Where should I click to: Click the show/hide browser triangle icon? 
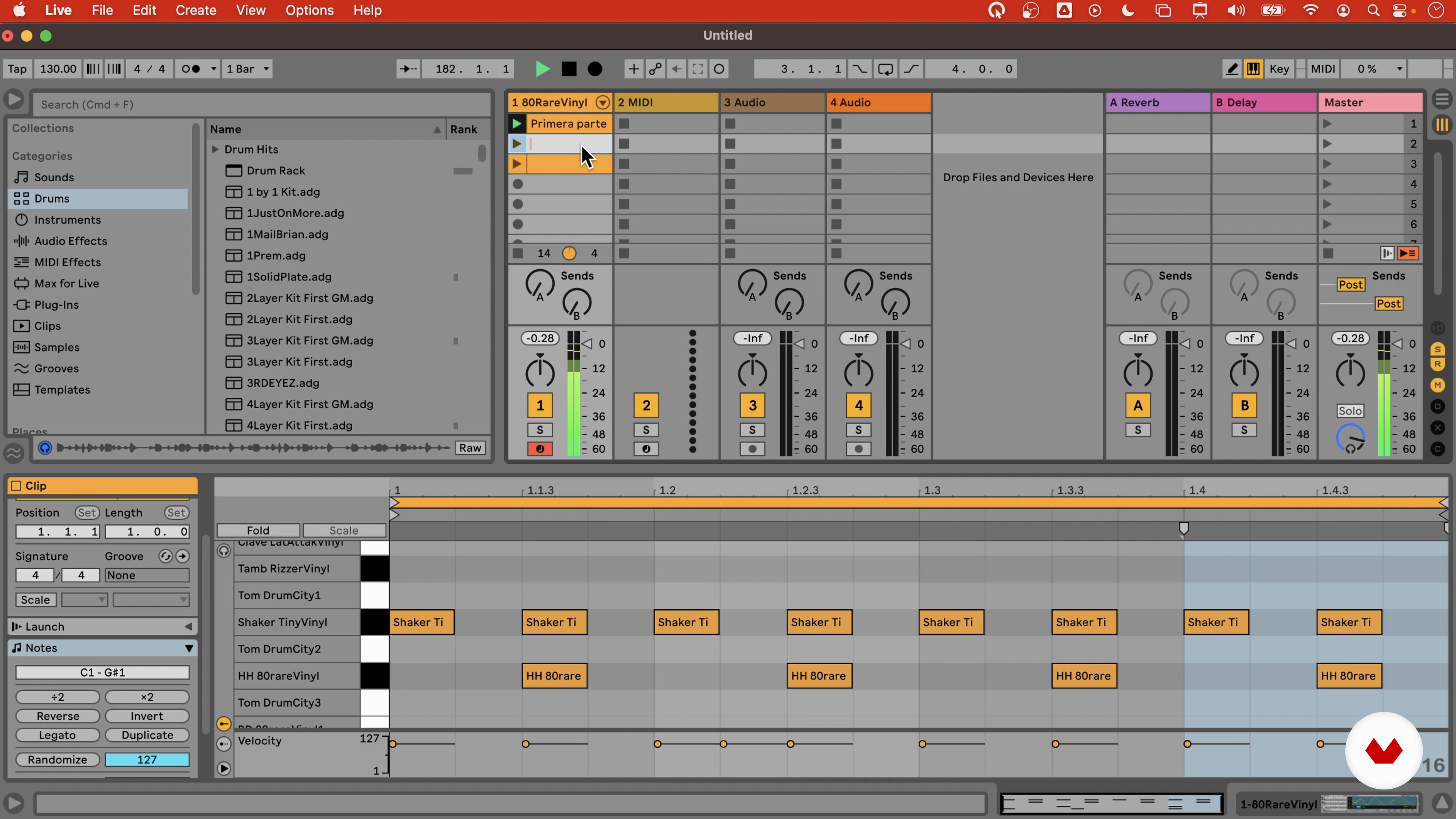tap(14, 99)
